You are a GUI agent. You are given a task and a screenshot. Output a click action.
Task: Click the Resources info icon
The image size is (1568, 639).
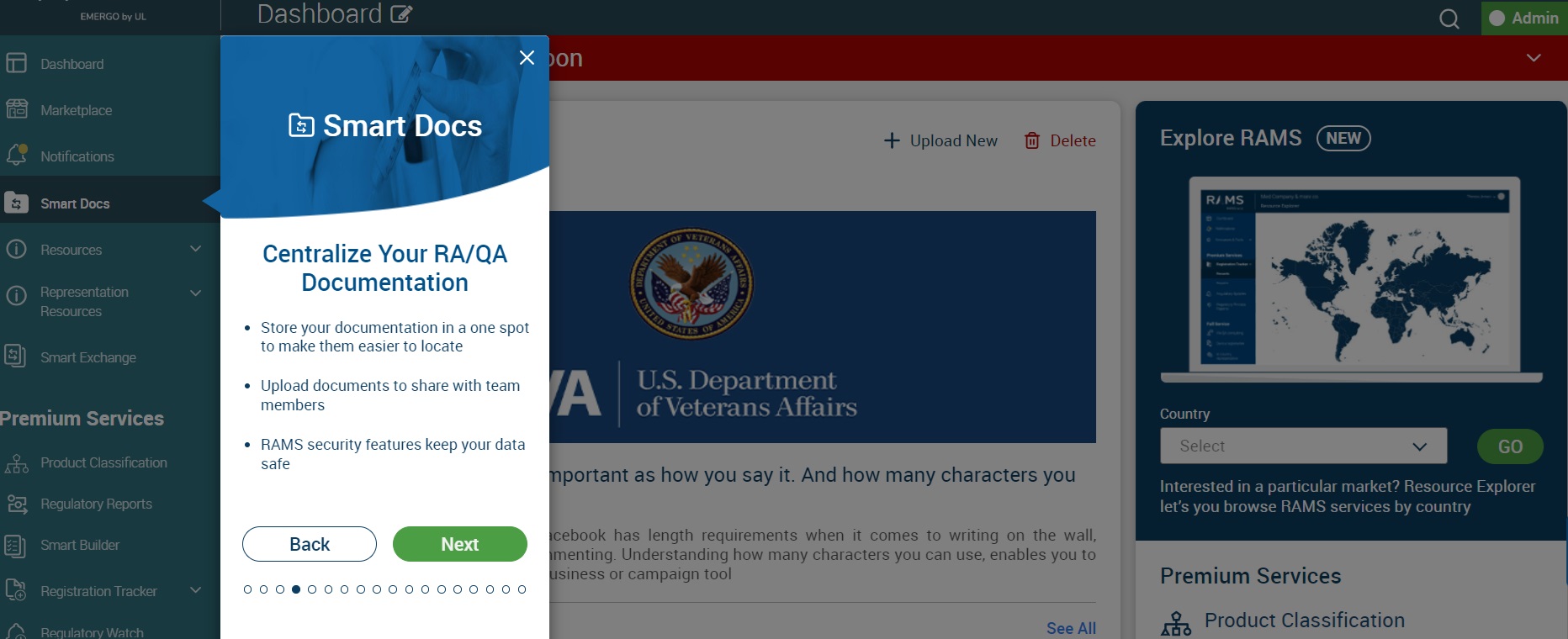click(x=16, y=249)
